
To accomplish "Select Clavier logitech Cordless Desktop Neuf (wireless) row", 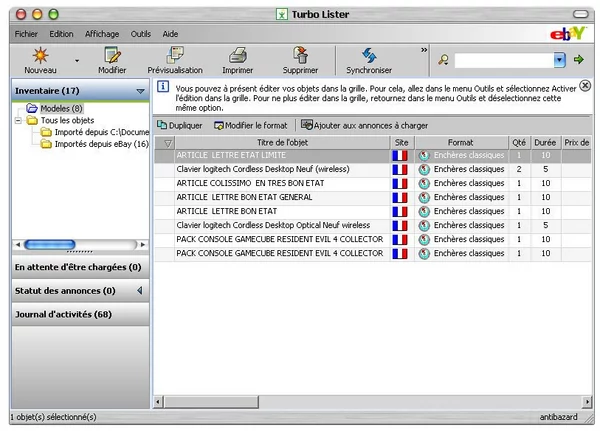I will (373, 169).
